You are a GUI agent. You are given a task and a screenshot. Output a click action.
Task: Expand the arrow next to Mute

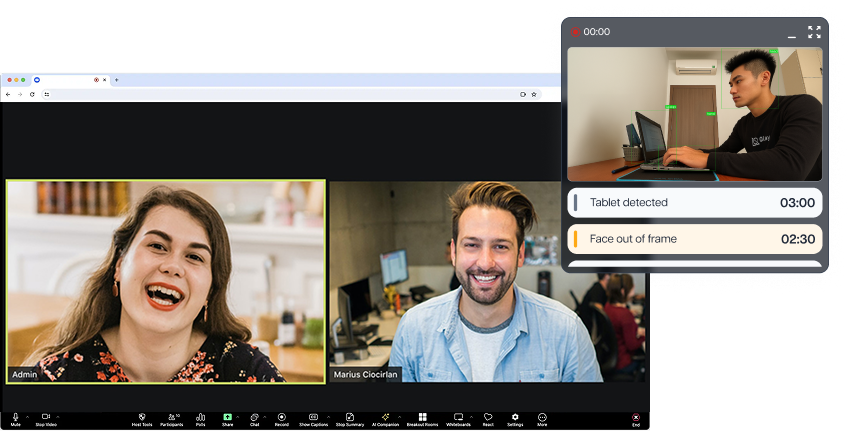point(27,416)
